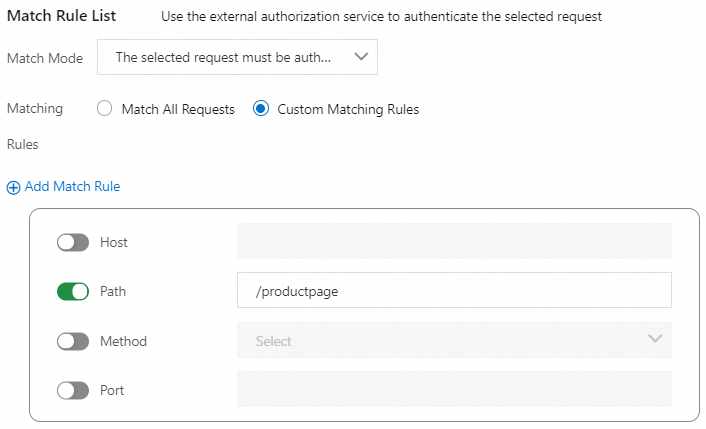Click the plus icon beside Add Match Rule
Image resolution: width=706 pixels, height=429 pixels.
[x=14, y=187]
